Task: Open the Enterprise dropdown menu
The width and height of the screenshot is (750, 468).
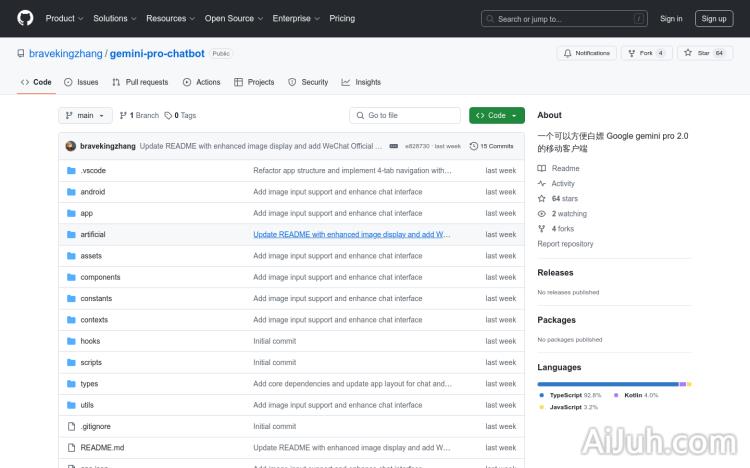Action: pyautogui.click(x=296, y=18)
